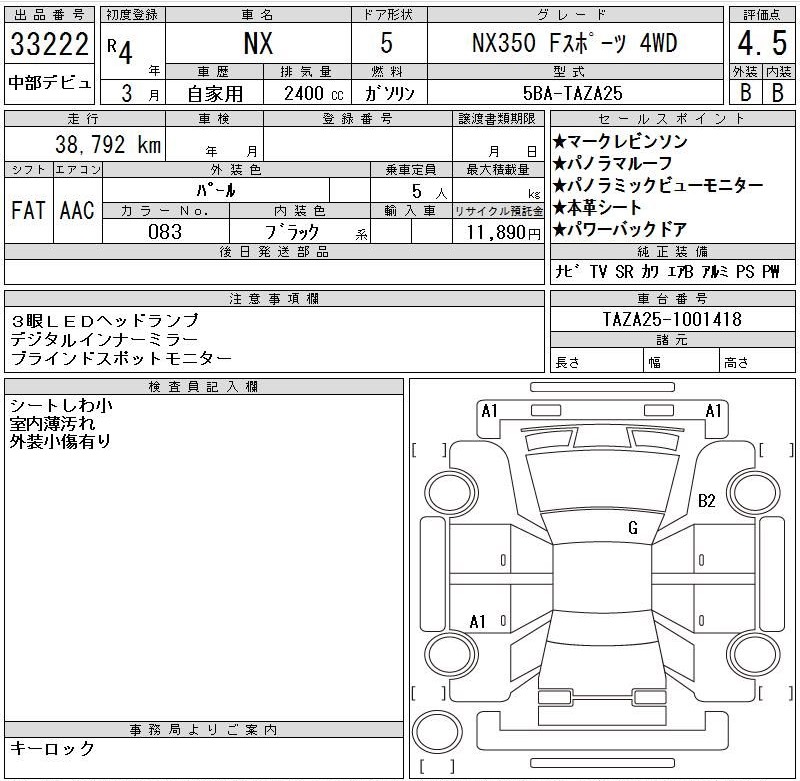Select the A1 marker beside the rear left door
800x781 pixels.
click(x=478, y=622)
